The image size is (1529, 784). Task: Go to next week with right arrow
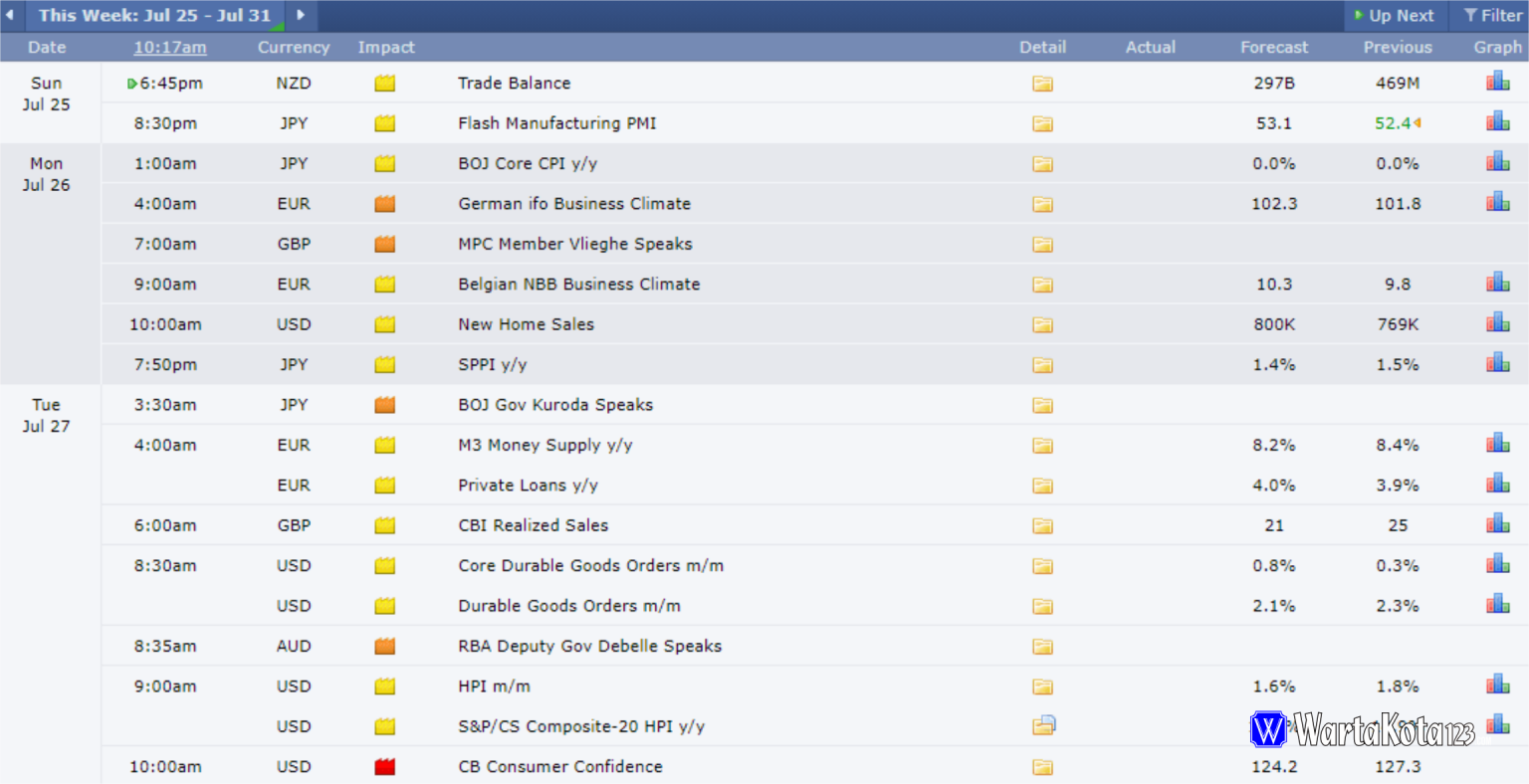click(301, 15)
